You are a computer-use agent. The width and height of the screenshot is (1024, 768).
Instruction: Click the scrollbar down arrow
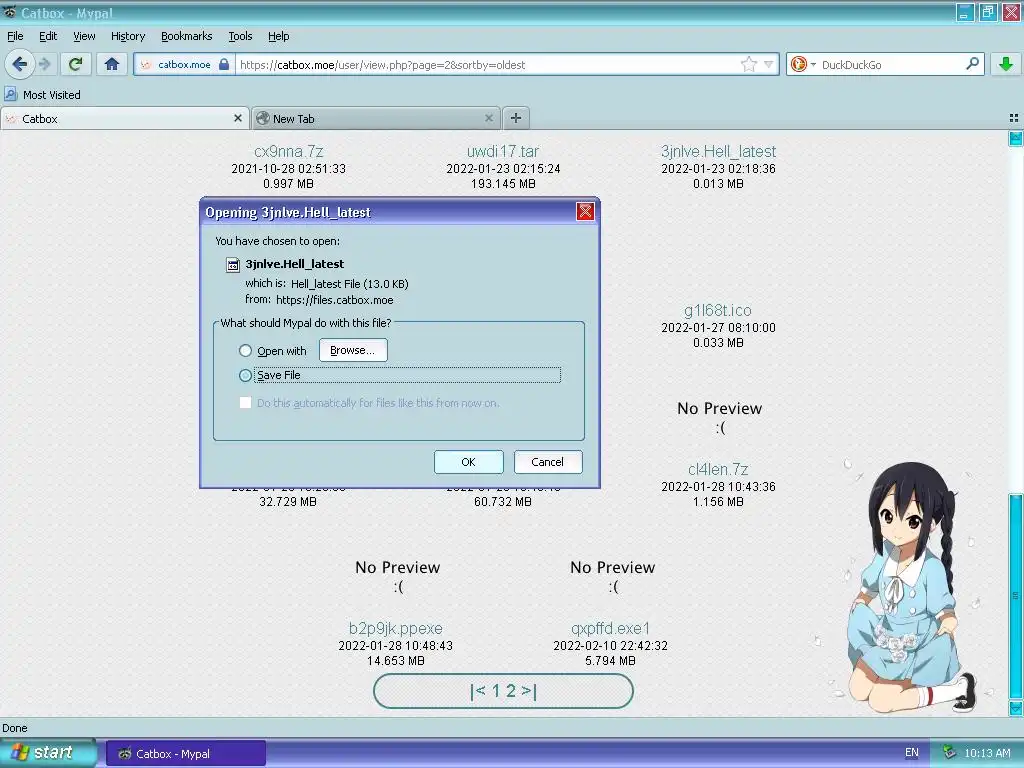pyautogui.click(x=1016, y=708)
